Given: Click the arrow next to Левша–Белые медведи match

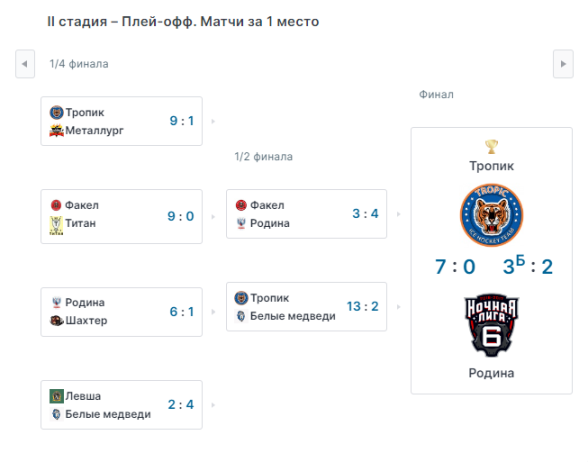Looking at the screenshot, I should point(213,405).
